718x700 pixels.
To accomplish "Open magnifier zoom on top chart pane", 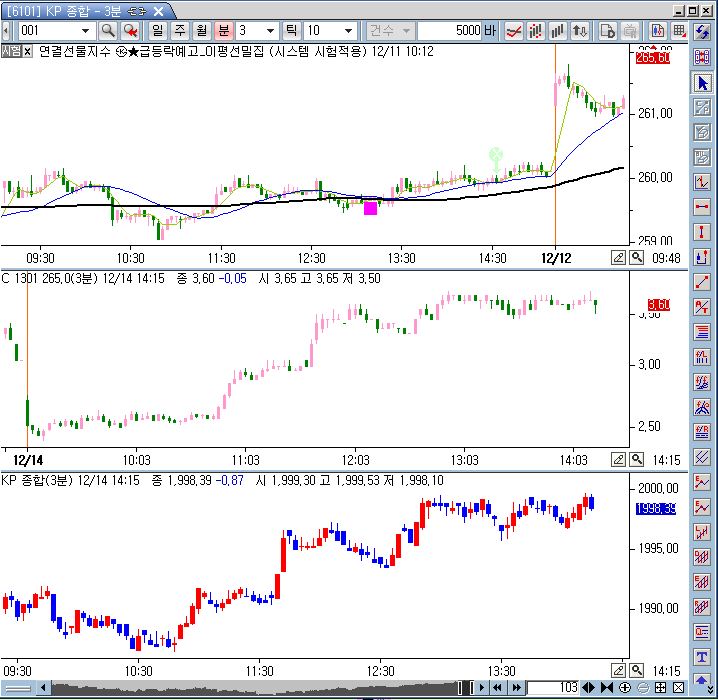I will coord(636,257).
